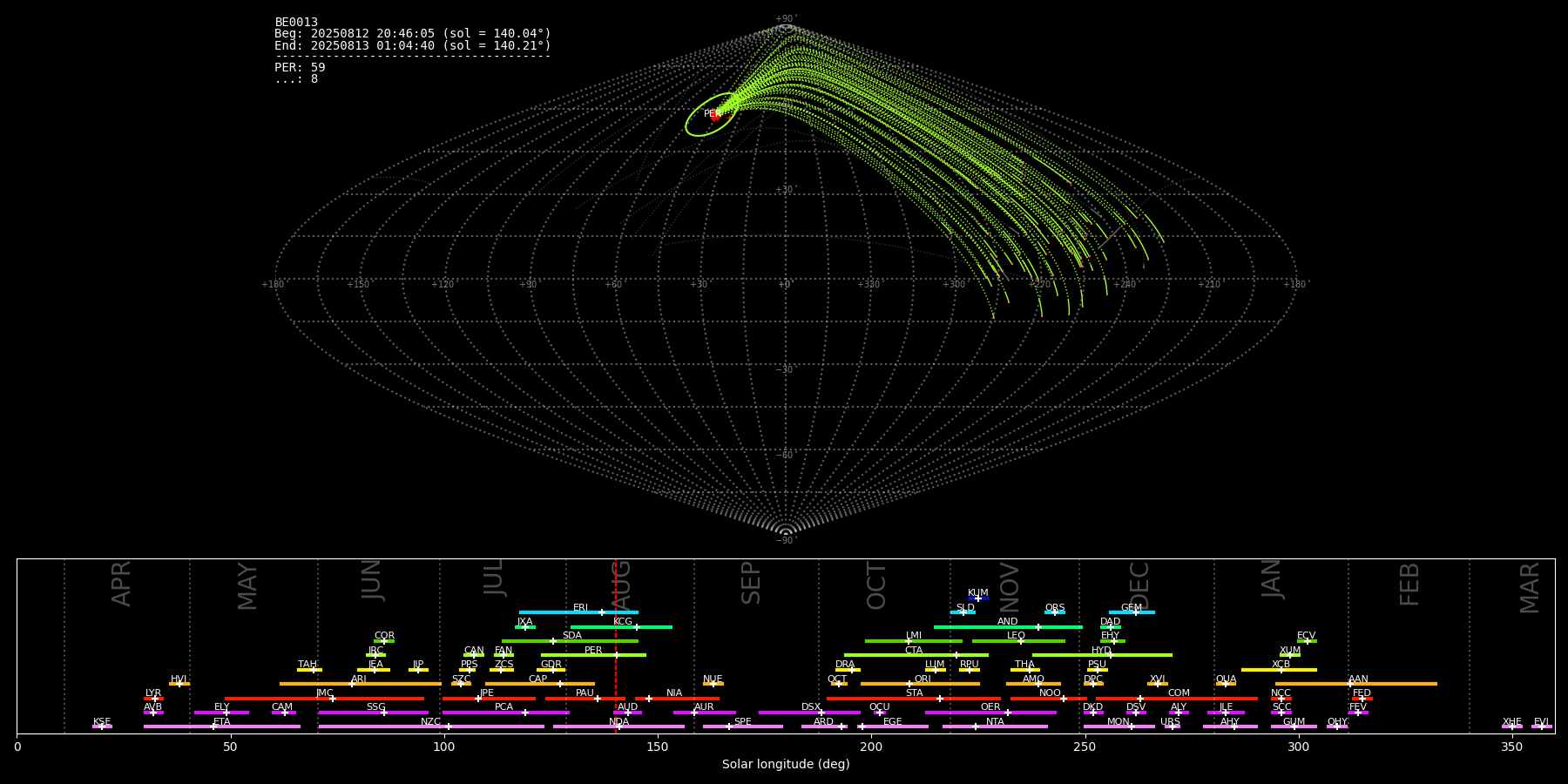The image size is (1568, 784).
Task: Select the red COM shower bar
Action: tap(1177, 698)
